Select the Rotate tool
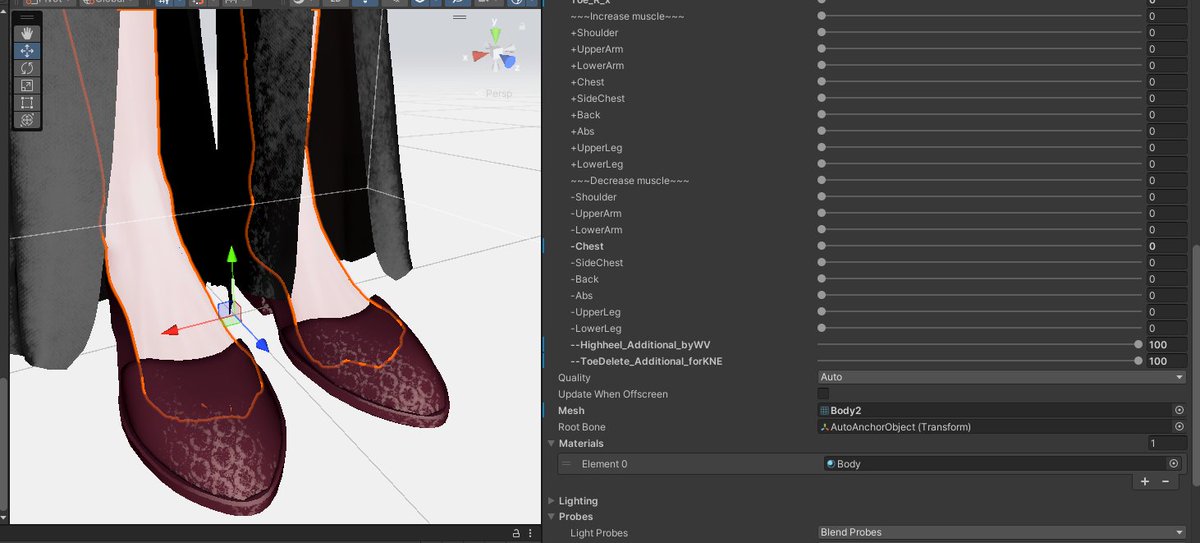The image size is (1200, 543). [x=27, y=68]
